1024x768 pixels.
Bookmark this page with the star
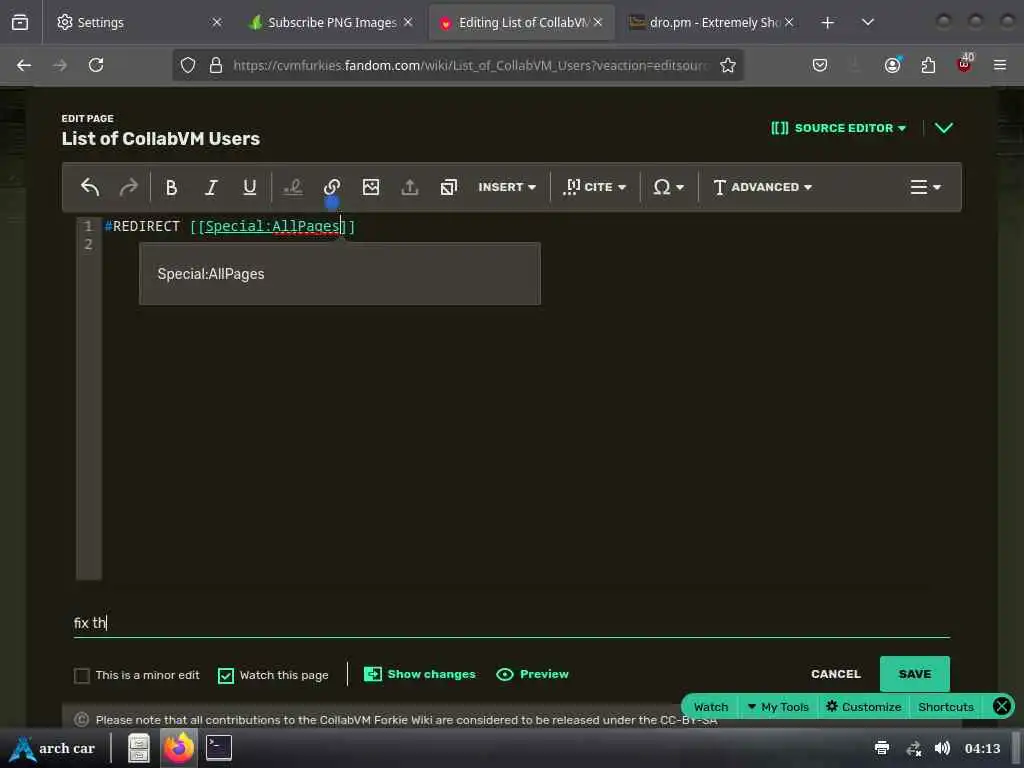pos(728,65)
